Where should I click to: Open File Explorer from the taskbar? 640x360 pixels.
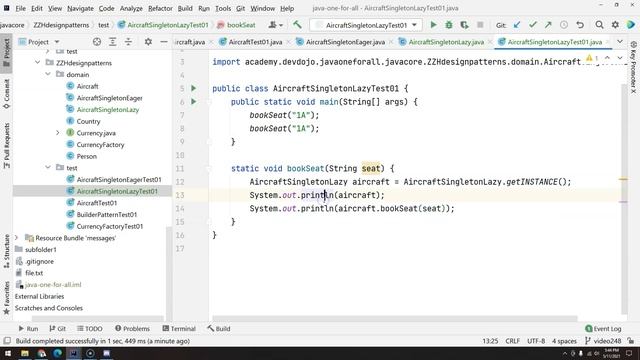(25, 353)
